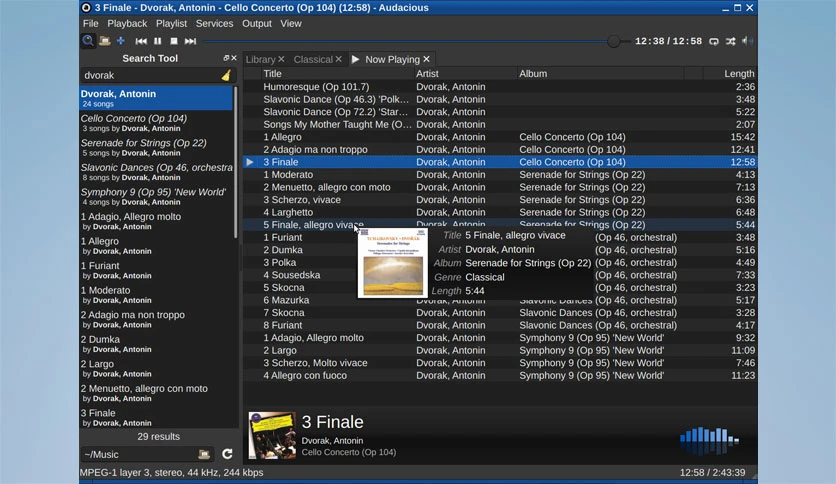Open the Playlist menu
The image size is (836, 484).
(171, 23)
